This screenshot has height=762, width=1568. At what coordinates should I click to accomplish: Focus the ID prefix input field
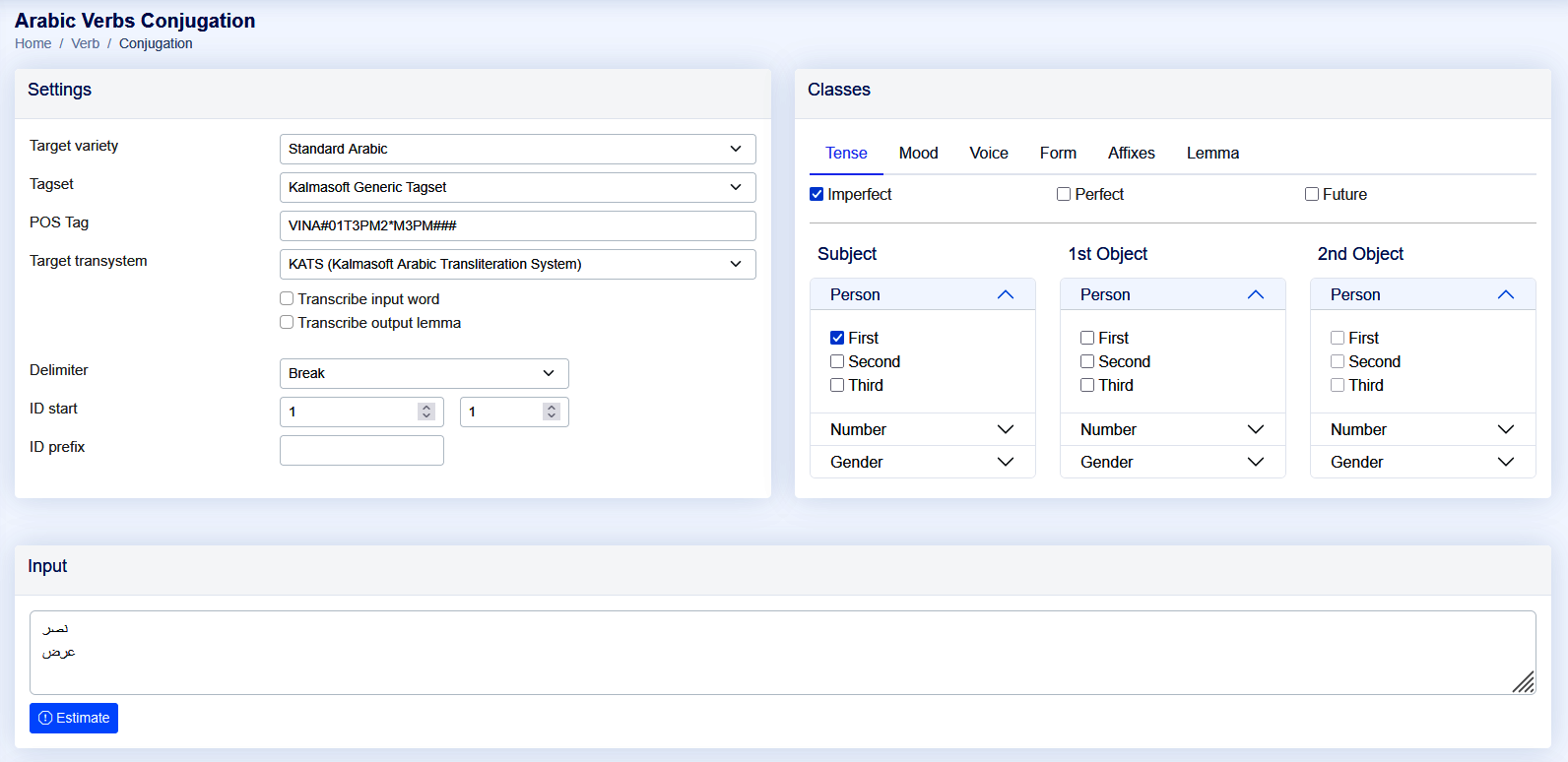pyautogui.click(x=361, y=450)
